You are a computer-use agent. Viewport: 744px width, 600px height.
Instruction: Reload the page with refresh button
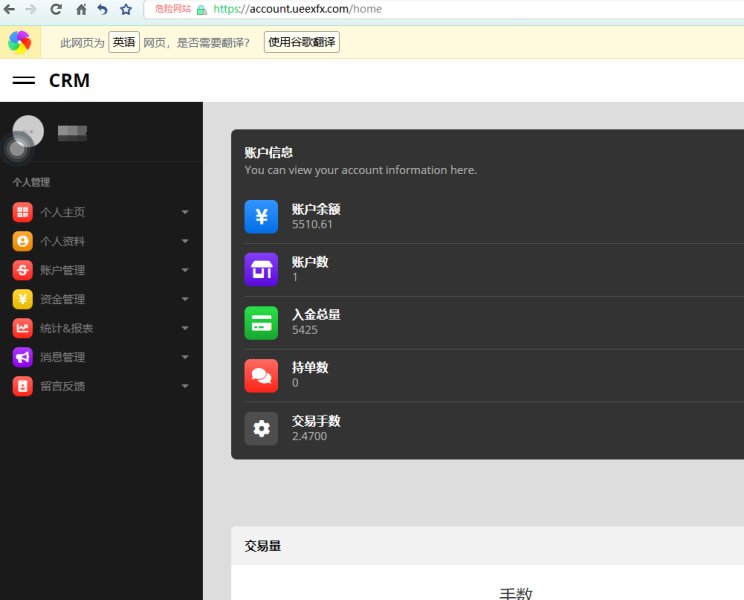[56, 9]
